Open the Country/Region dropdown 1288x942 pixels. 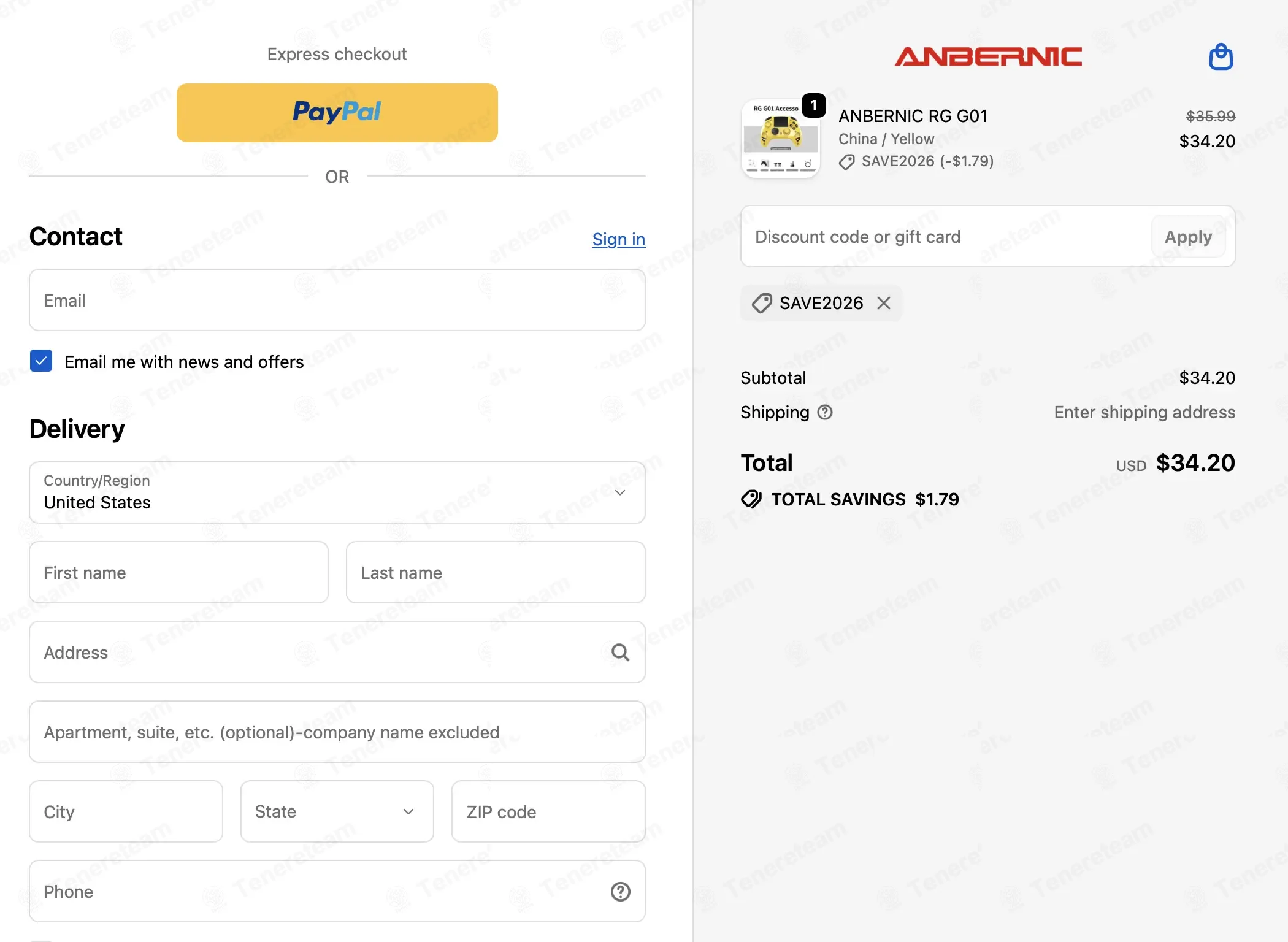tap(337, 492)
